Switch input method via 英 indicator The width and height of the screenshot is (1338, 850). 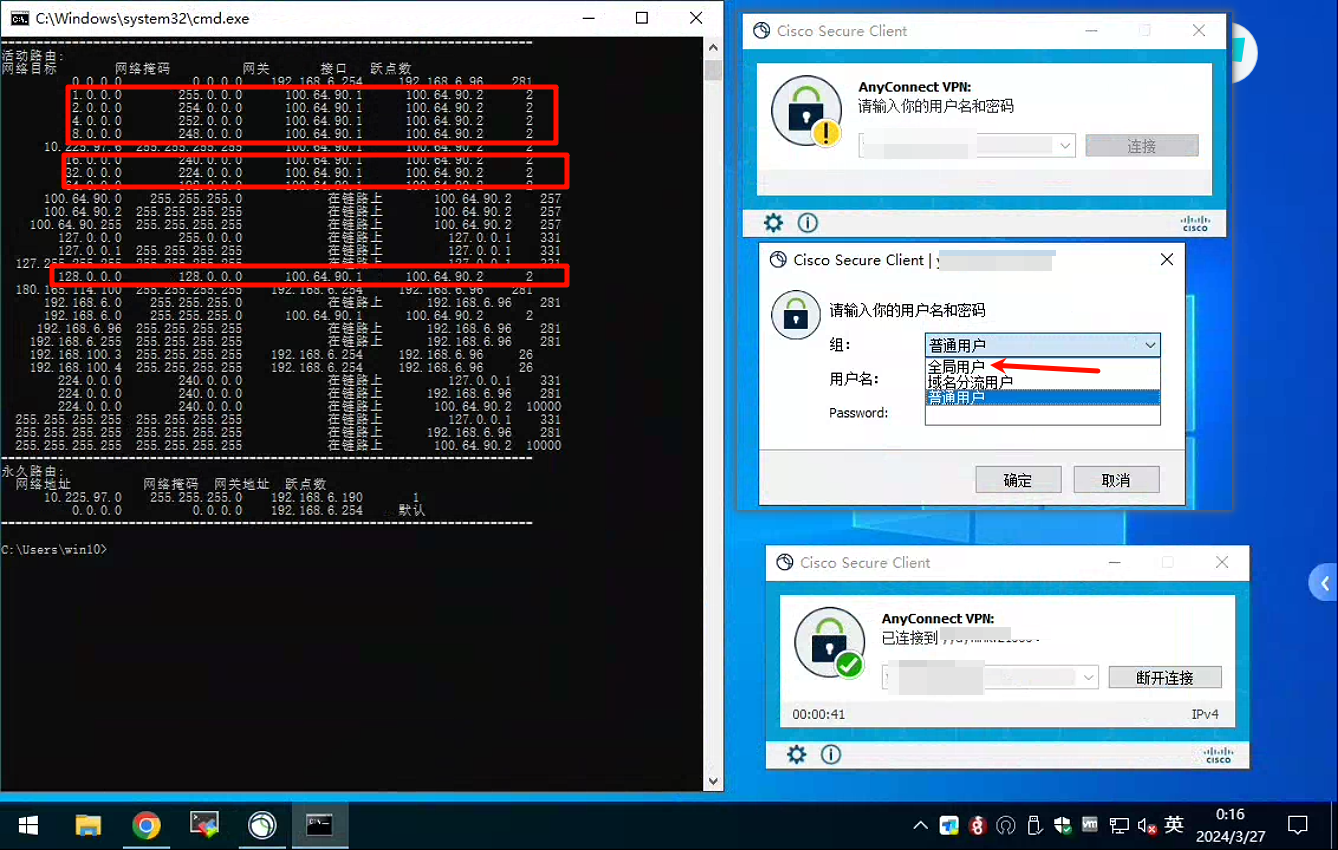click(x=1174, y=825)
